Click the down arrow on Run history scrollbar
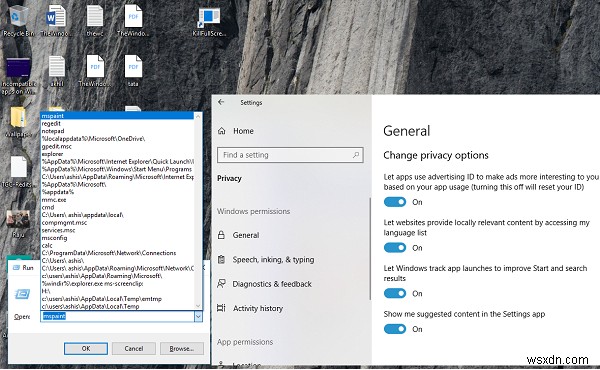The height and width of the screenshot is (370, 600). (198, 306)
